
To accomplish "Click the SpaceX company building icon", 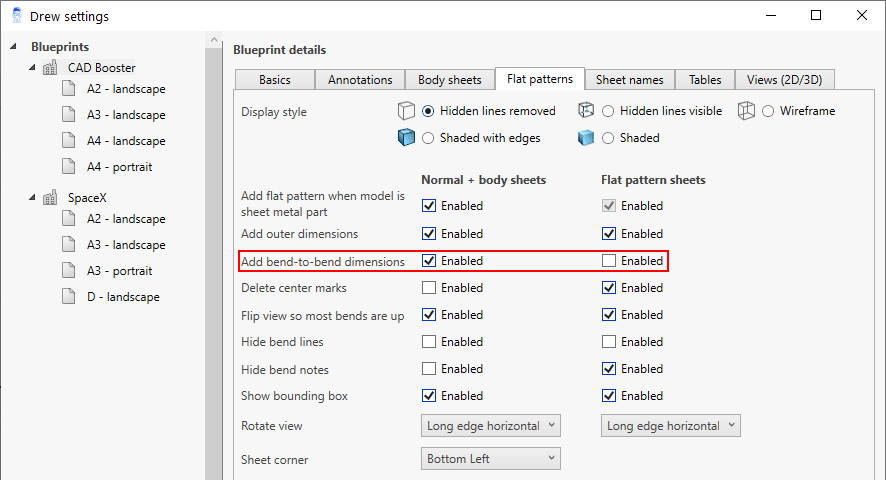I will (x=51, y=198).
